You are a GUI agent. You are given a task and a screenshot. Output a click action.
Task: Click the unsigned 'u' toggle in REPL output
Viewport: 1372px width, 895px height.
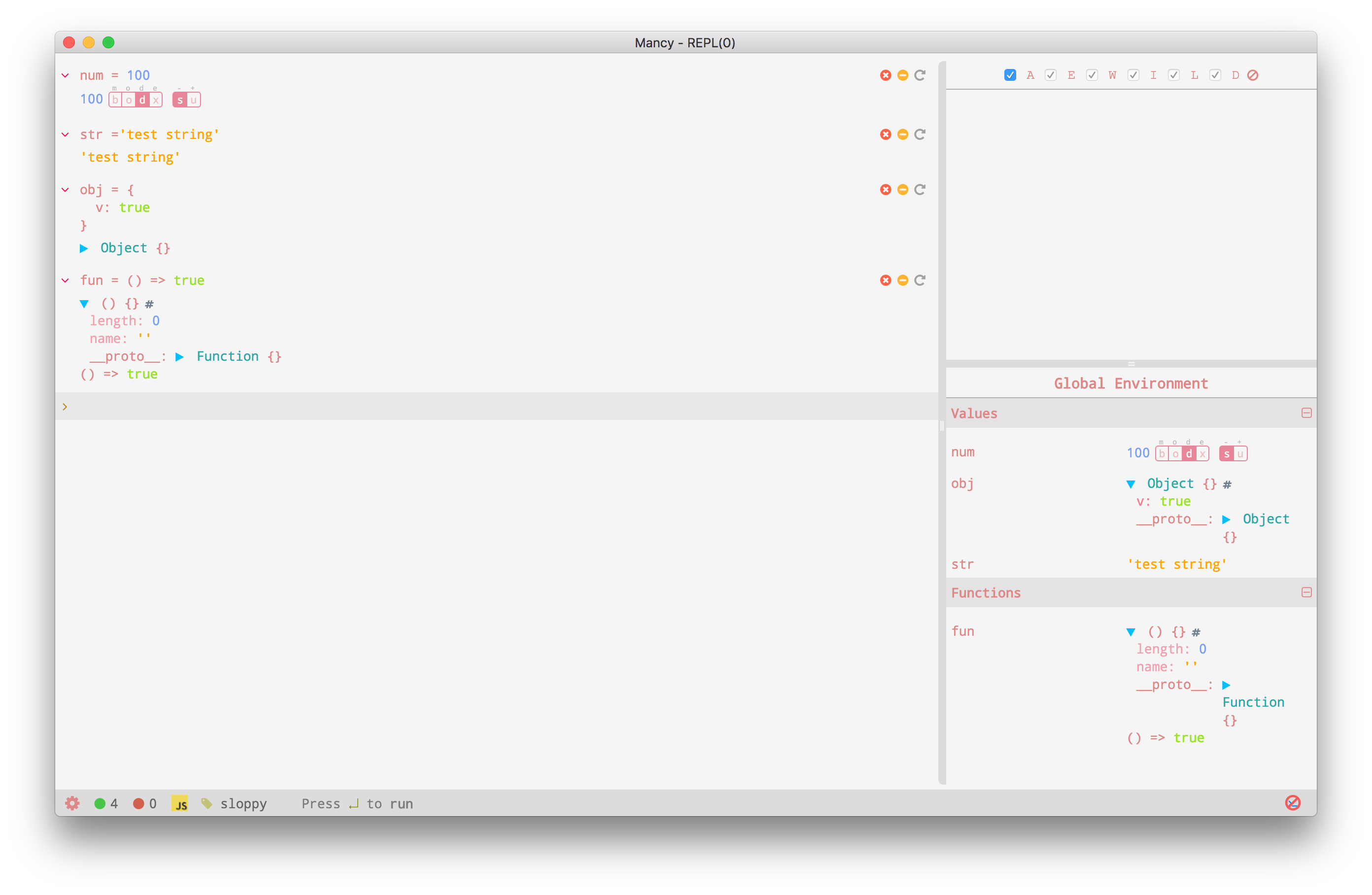click(x=194, y=101)
